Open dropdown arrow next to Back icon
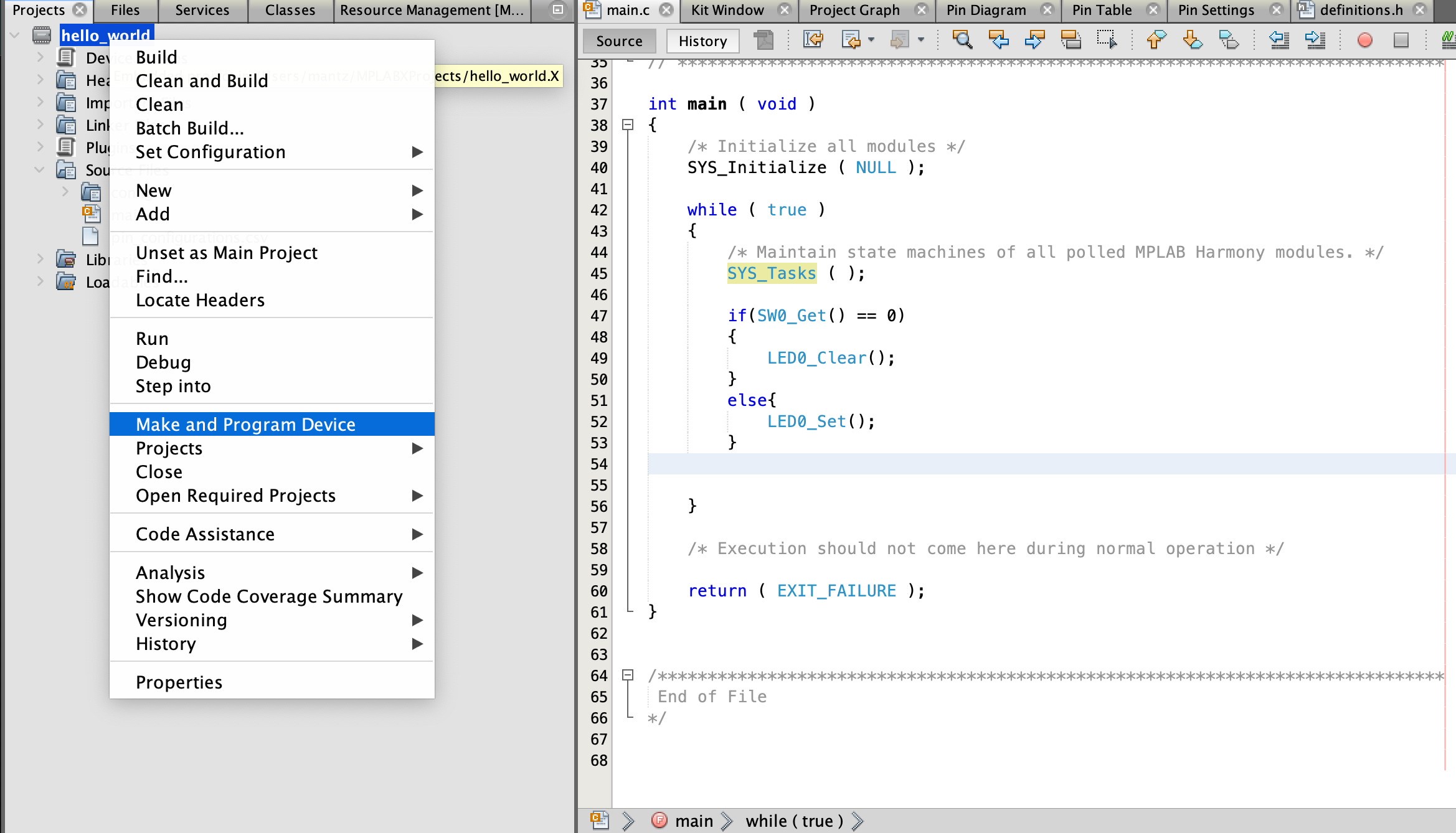This screenshot has width=1456, height=833. point(871,40)
